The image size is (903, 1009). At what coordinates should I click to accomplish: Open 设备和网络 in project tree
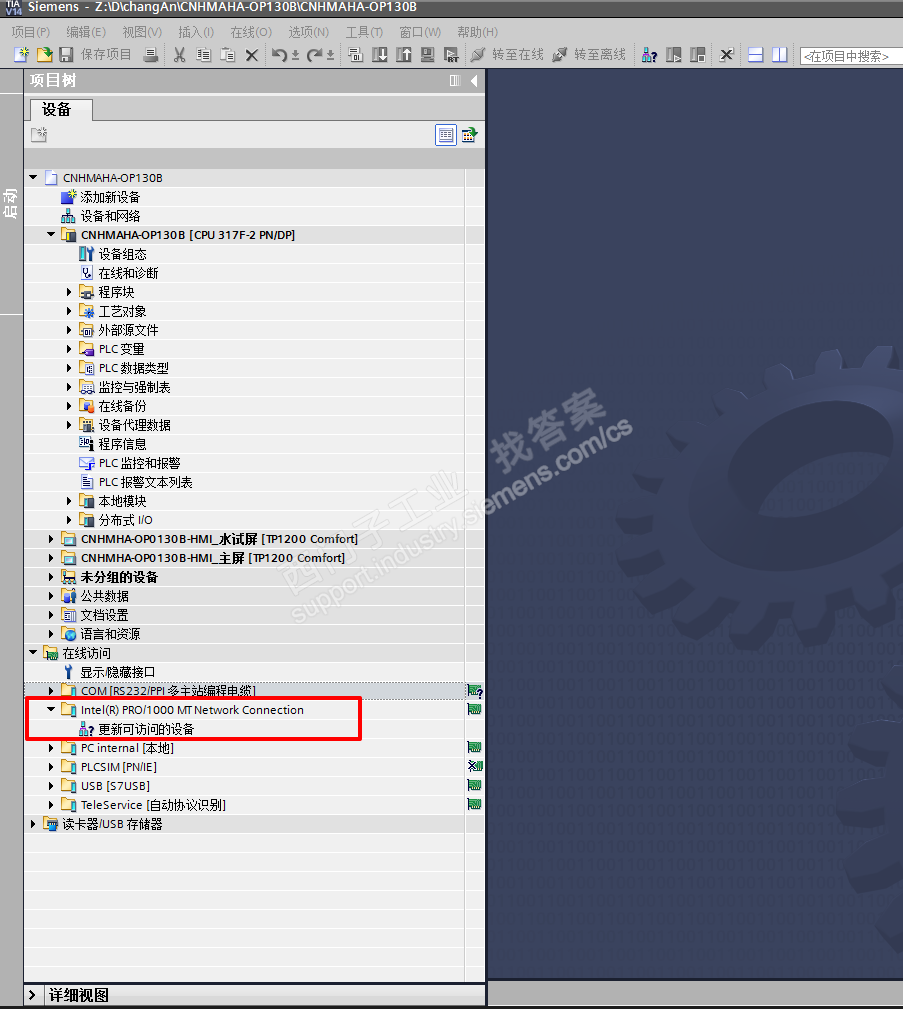[x=110, y=216]
